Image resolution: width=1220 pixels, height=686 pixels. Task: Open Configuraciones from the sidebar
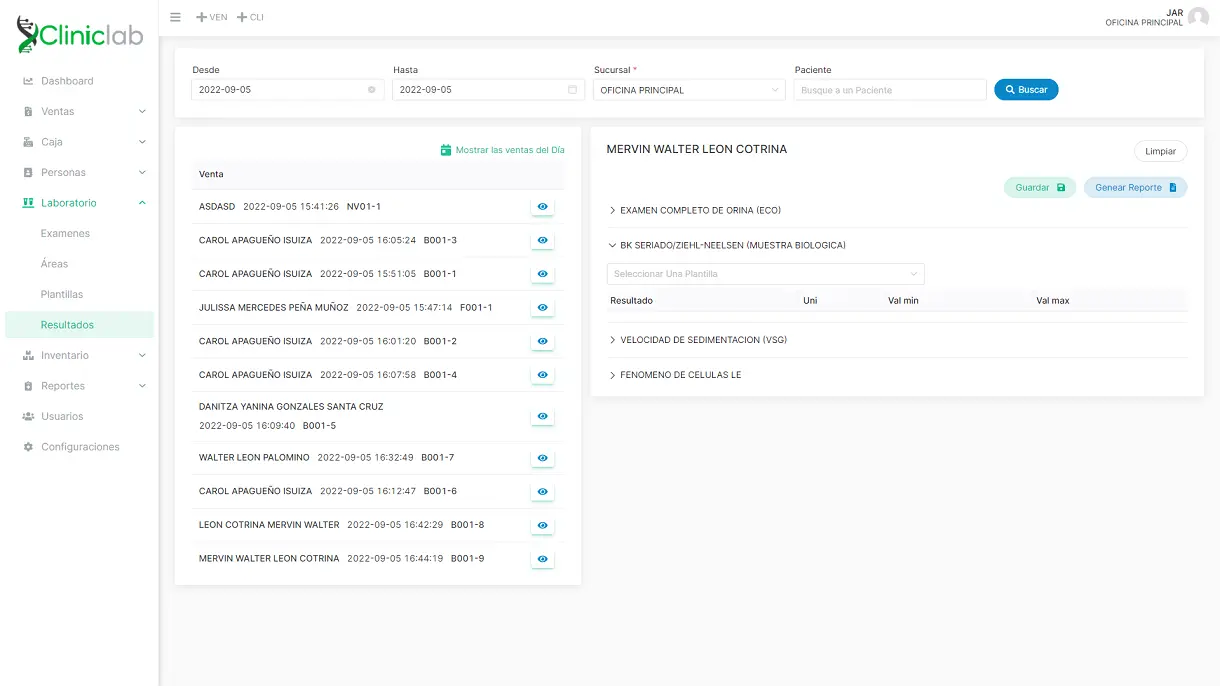80,447
